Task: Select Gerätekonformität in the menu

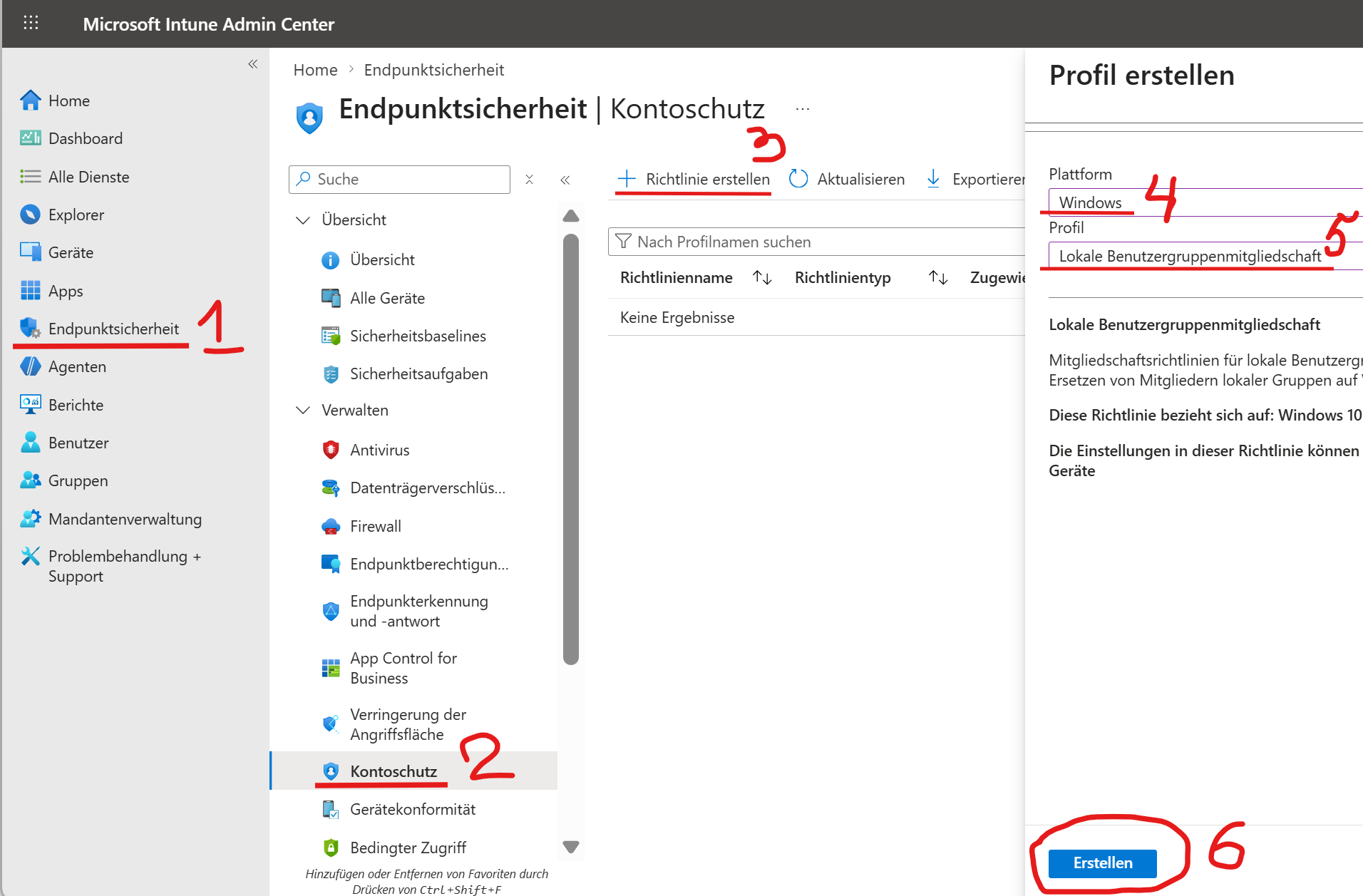Action: [x=412, y=809]
